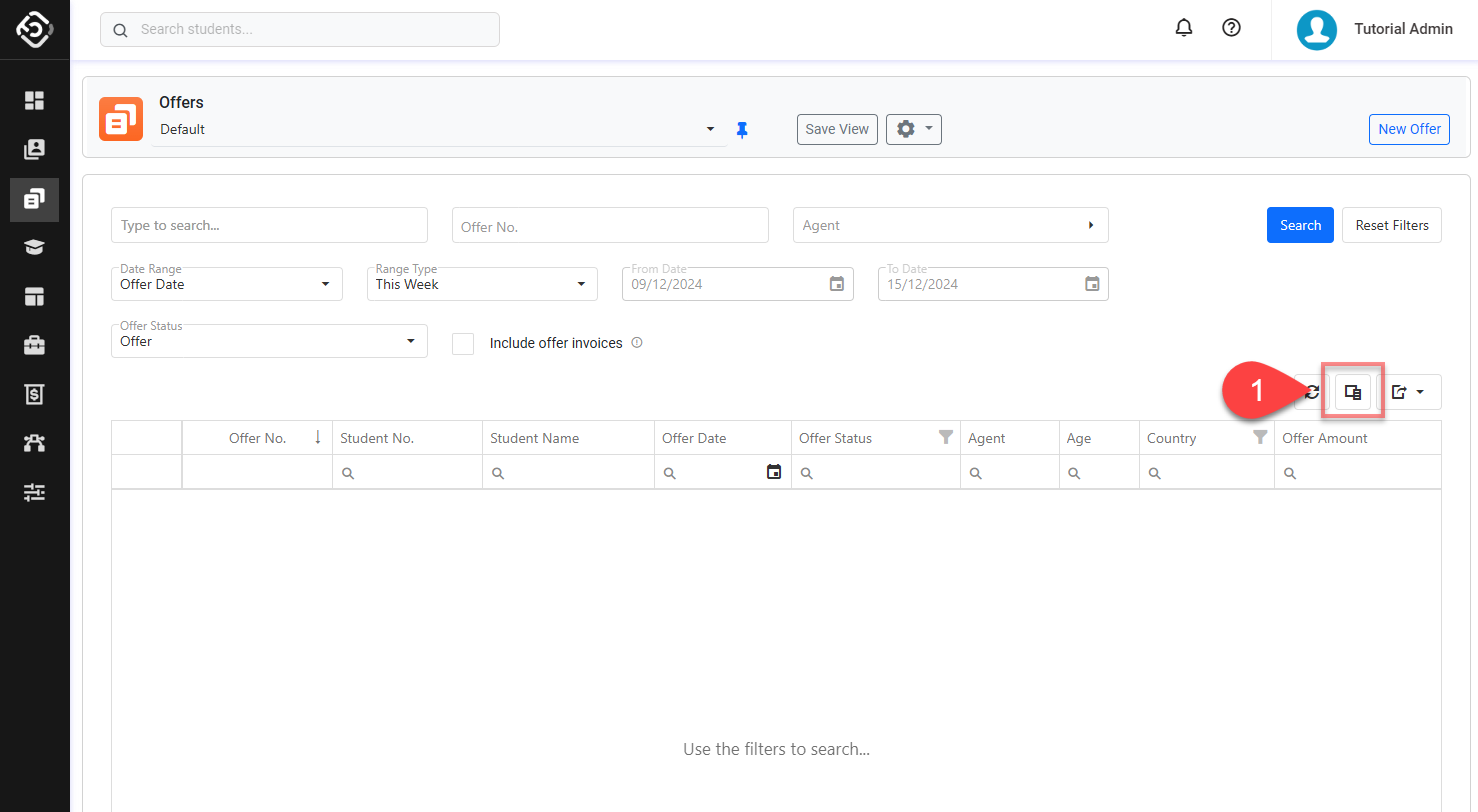Click the info icon beside Include offer invoices
The width and height of the screenshot is (1478, 812).
pyautogui.click(x=637, y=343)
